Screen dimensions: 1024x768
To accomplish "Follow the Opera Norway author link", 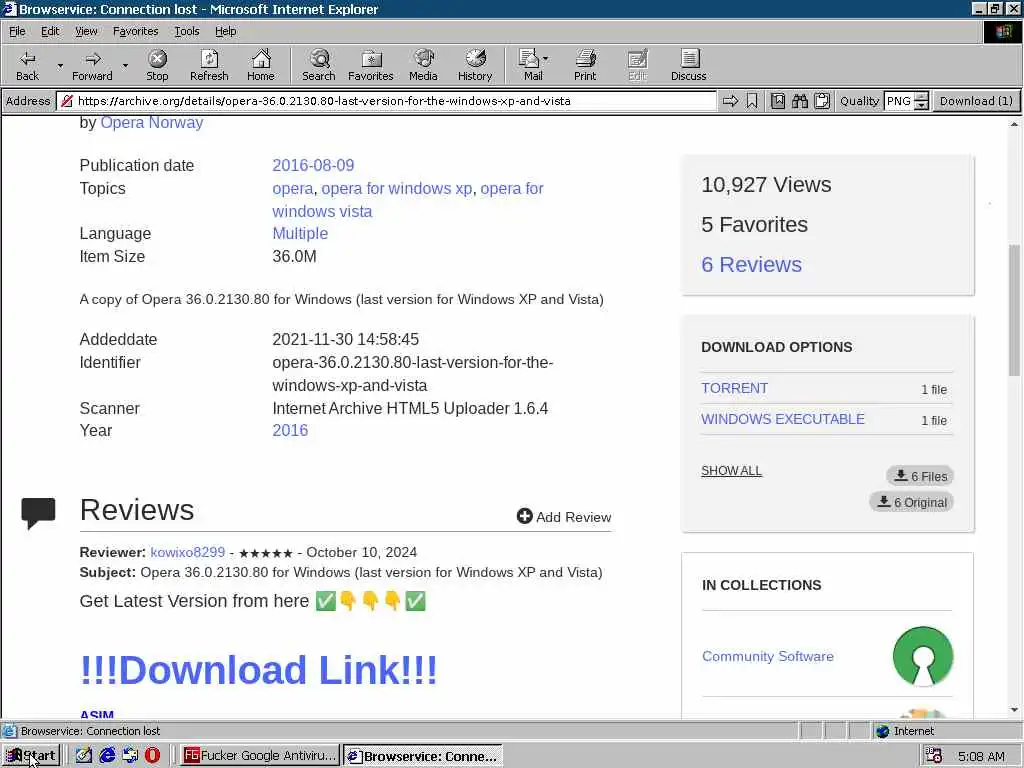I will pyautogui.click(x=152, y=123).
